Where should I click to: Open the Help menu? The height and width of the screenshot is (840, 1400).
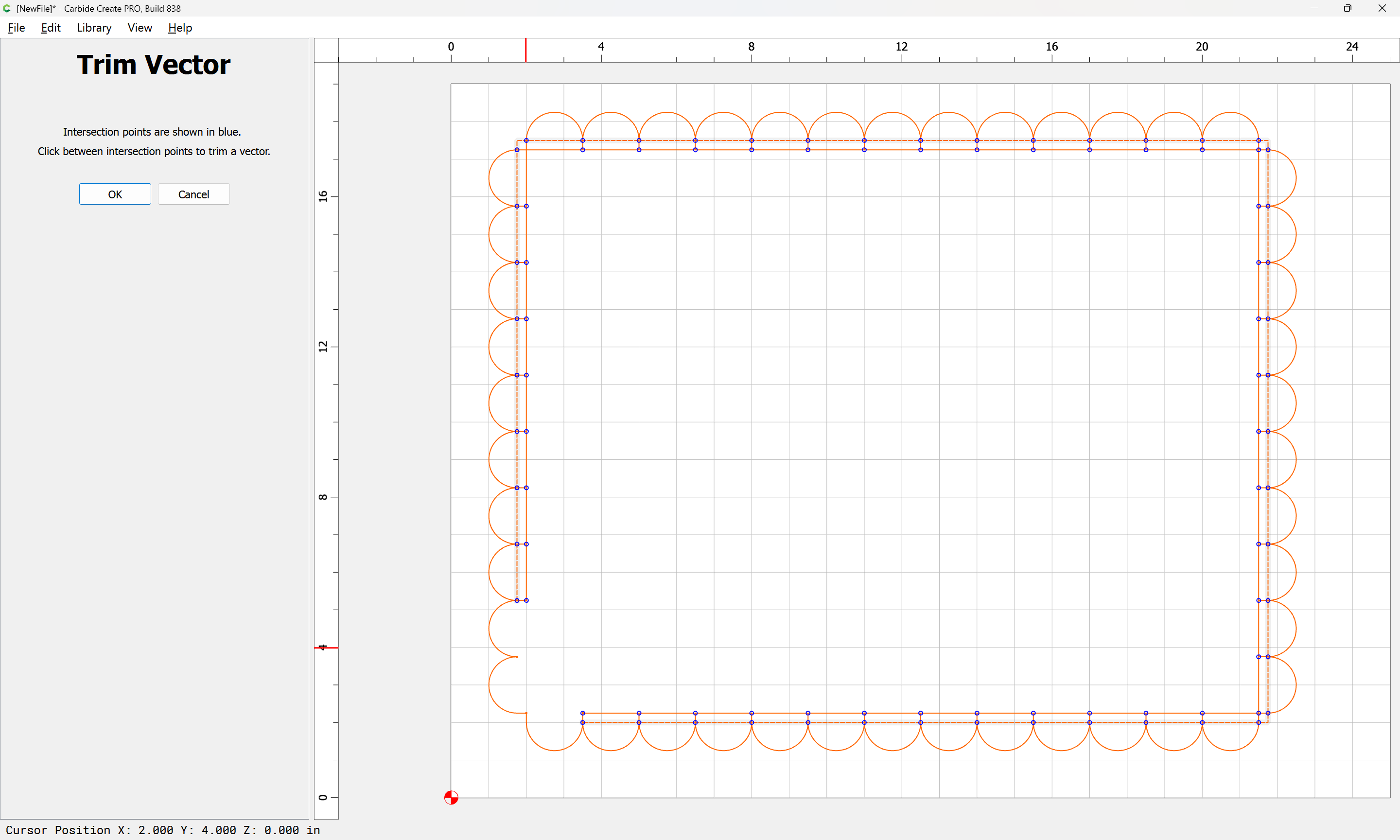pos(180,28)
